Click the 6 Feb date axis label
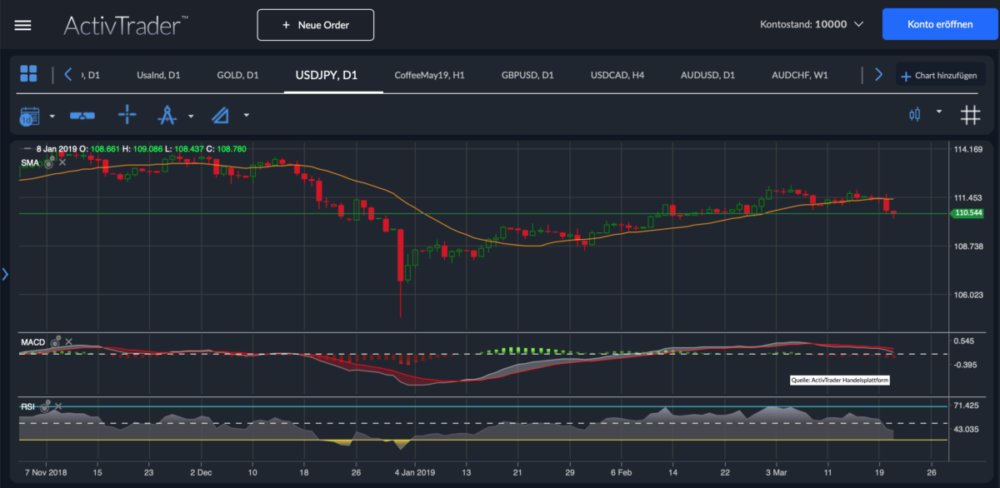The width and height of the screenshot is (1000, 488). pyautogui.click(x=621, y=473)
